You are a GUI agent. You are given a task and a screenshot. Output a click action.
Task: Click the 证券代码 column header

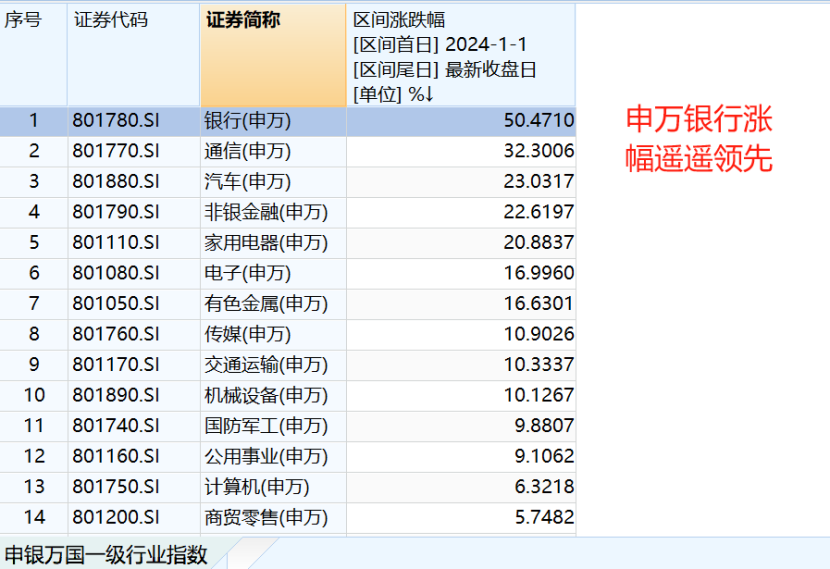click(134, 56)
